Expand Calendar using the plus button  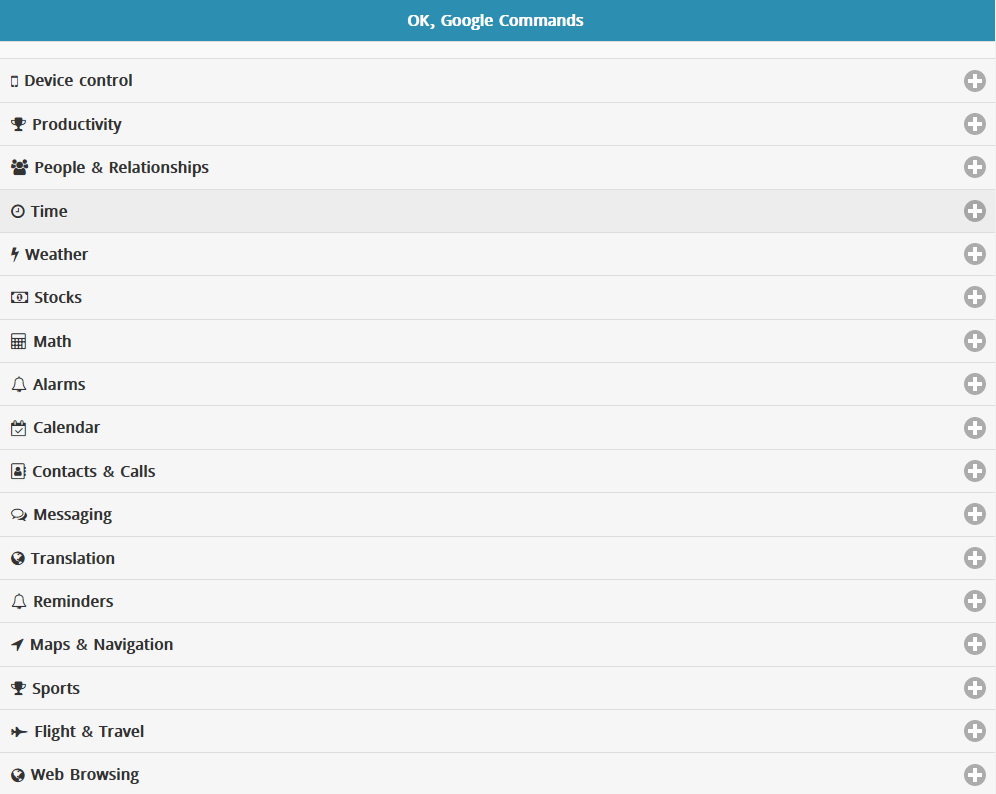(x=974, y=427)
